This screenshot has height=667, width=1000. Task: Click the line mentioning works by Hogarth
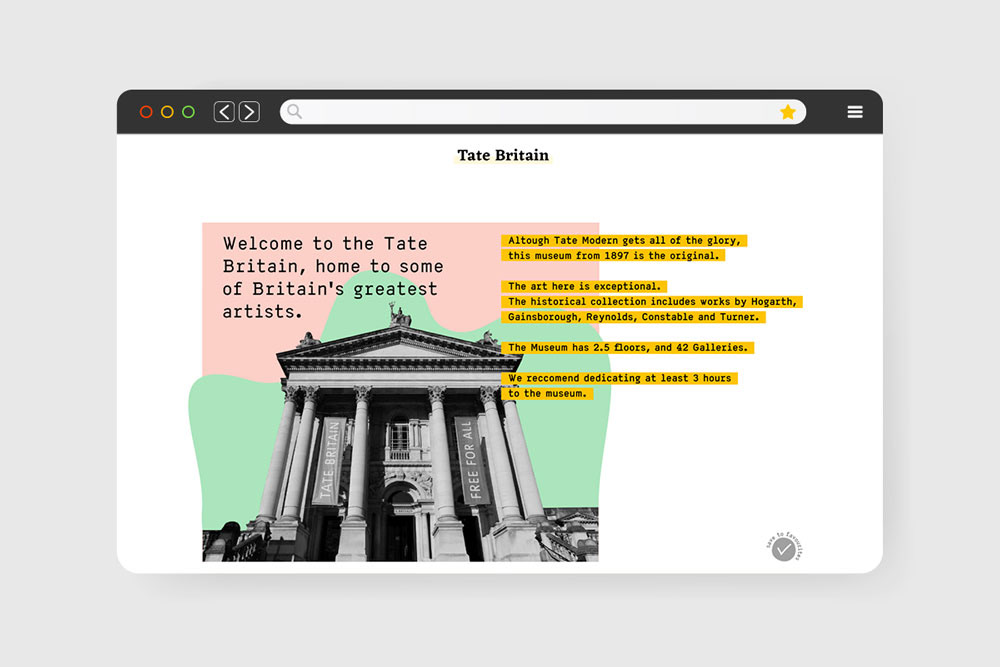(x=652, y=302)
